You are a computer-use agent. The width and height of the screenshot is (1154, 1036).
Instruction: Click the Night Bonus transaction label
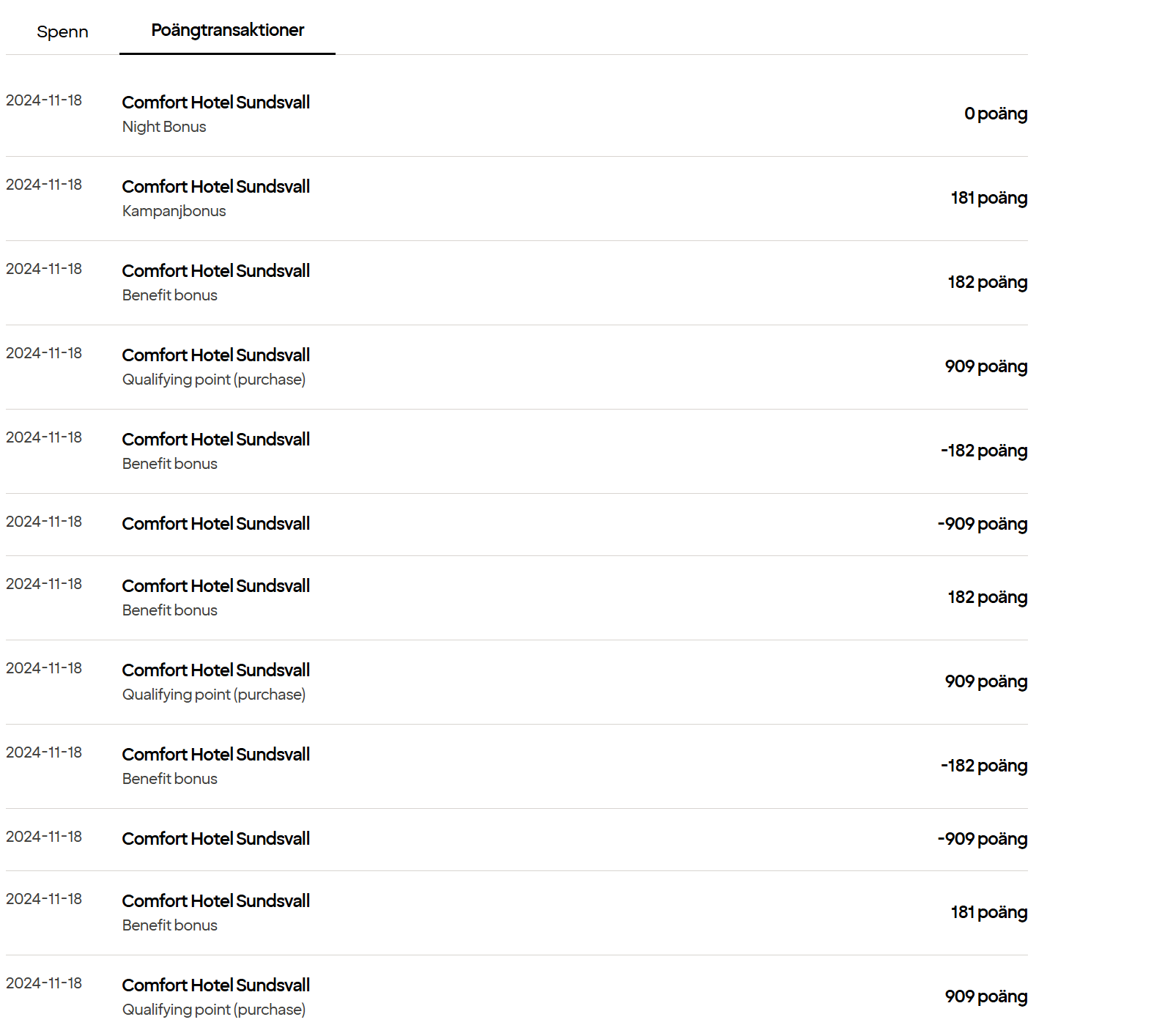pos(164,127)
